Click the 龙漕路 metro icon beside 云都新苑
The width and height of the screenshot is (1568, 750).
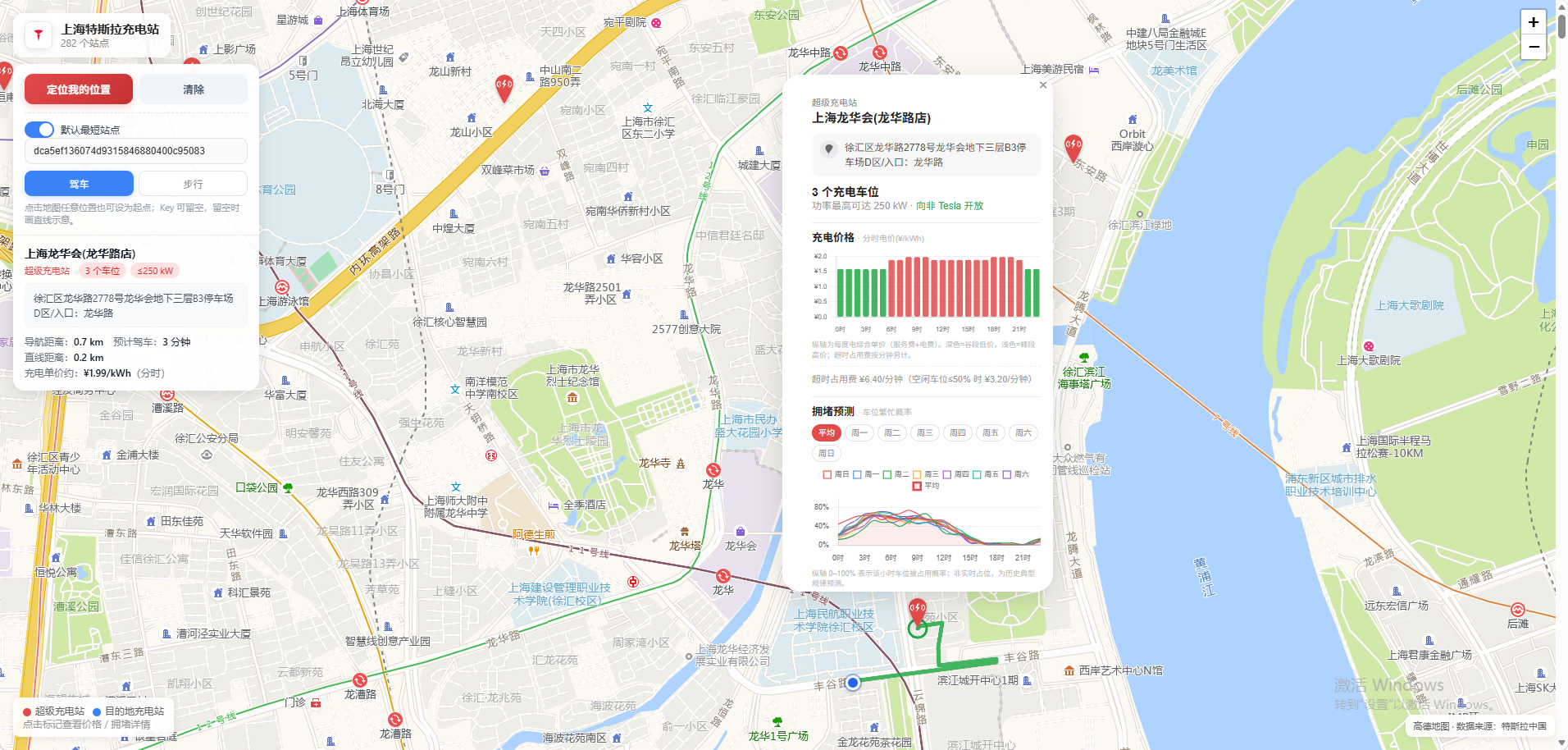coord(359,680)
